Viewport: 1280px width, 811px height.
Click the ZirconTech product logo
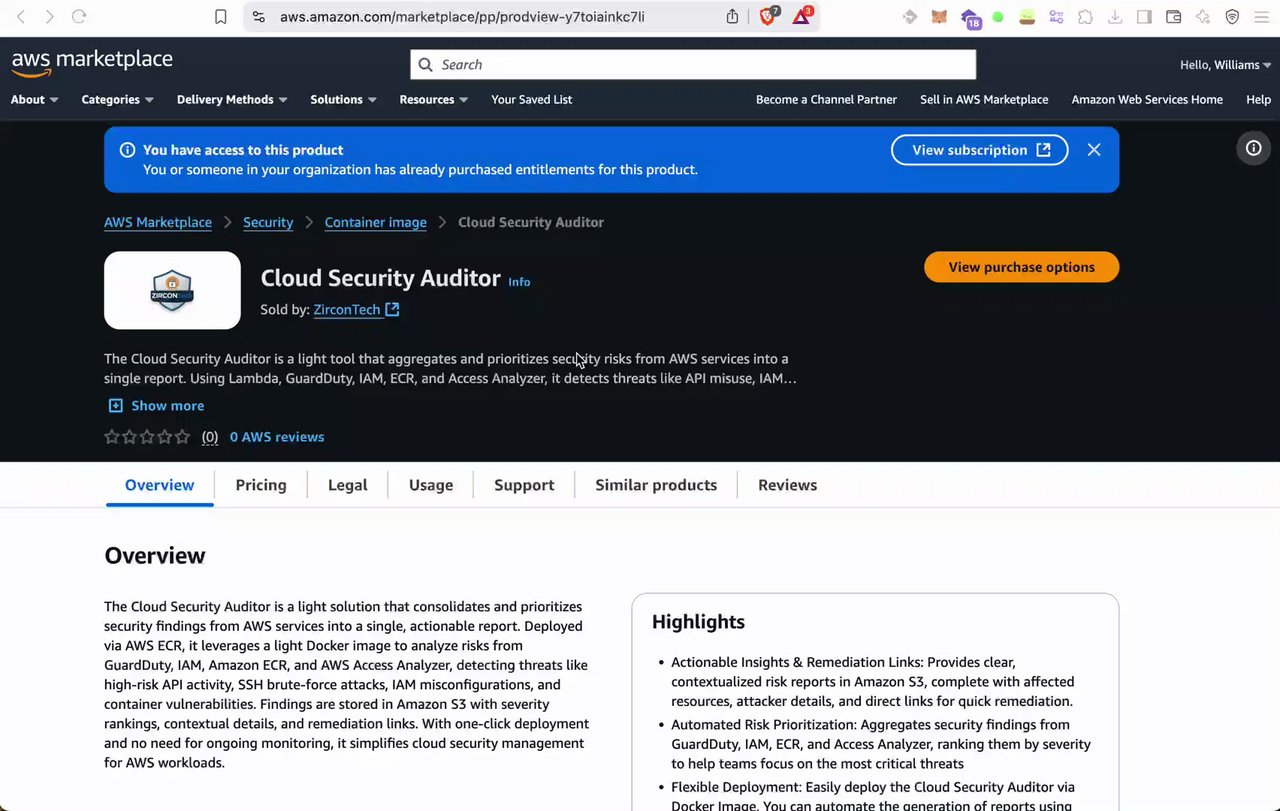point(172,290)
